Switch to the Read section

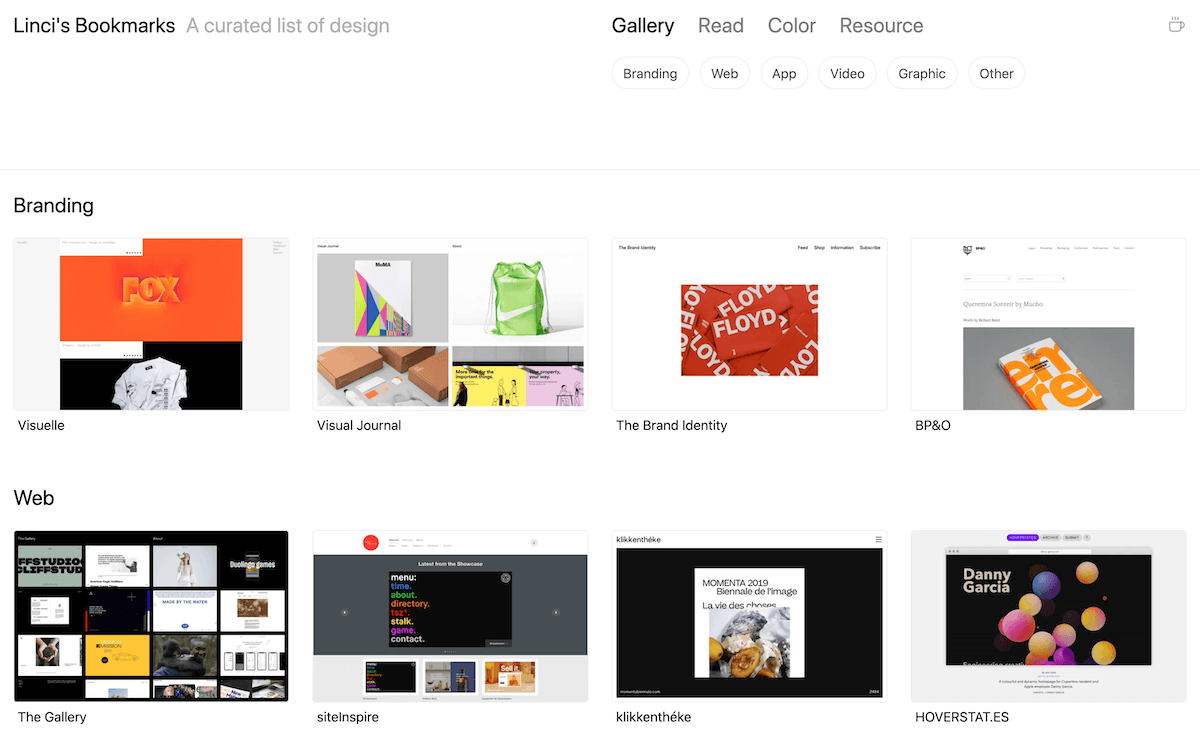click(x=721, y=26)
